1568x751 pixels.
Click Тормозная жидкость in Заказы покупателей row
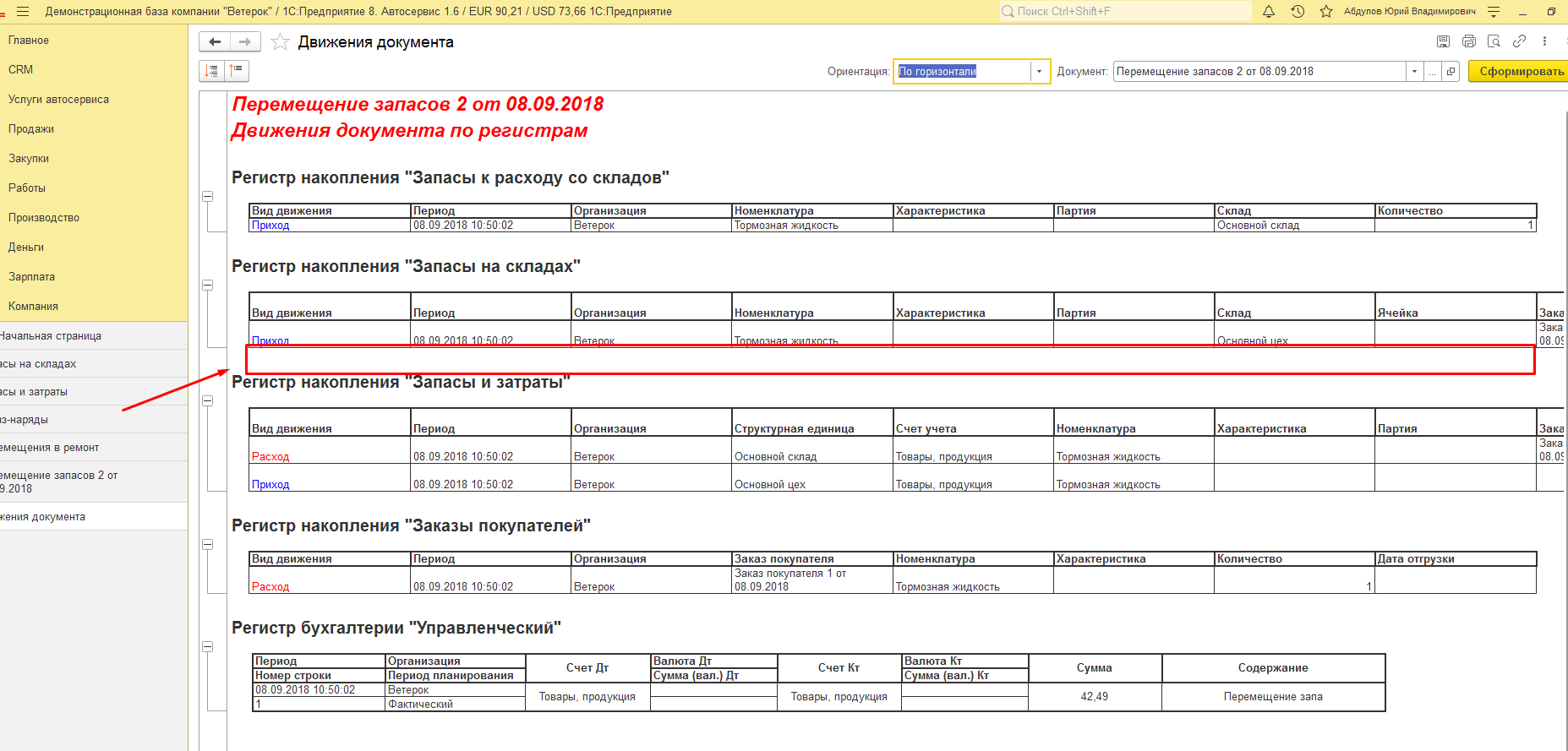pos(973,580)
